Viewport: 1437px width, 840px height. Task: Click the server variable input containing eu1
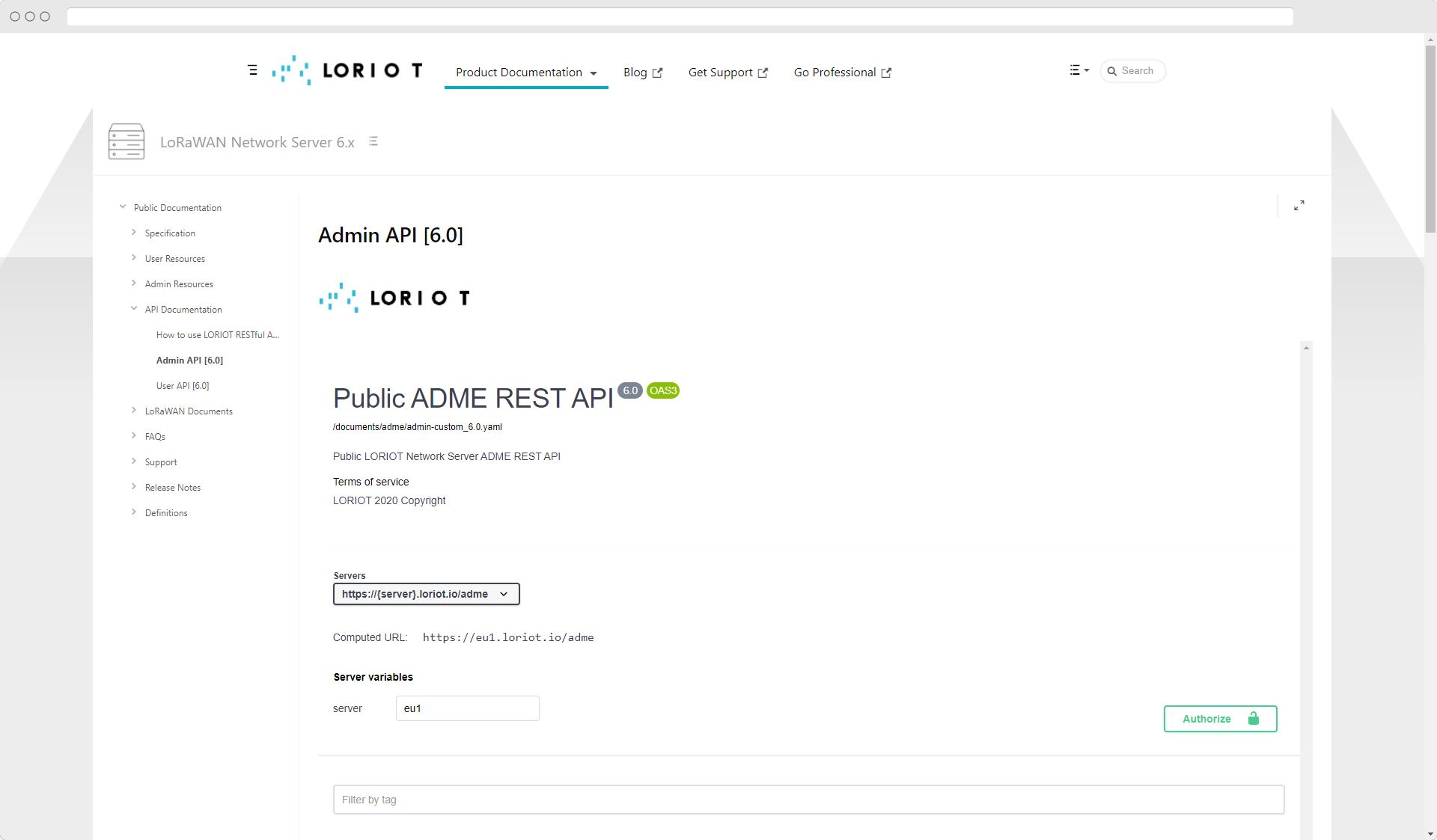coord(468,708)
